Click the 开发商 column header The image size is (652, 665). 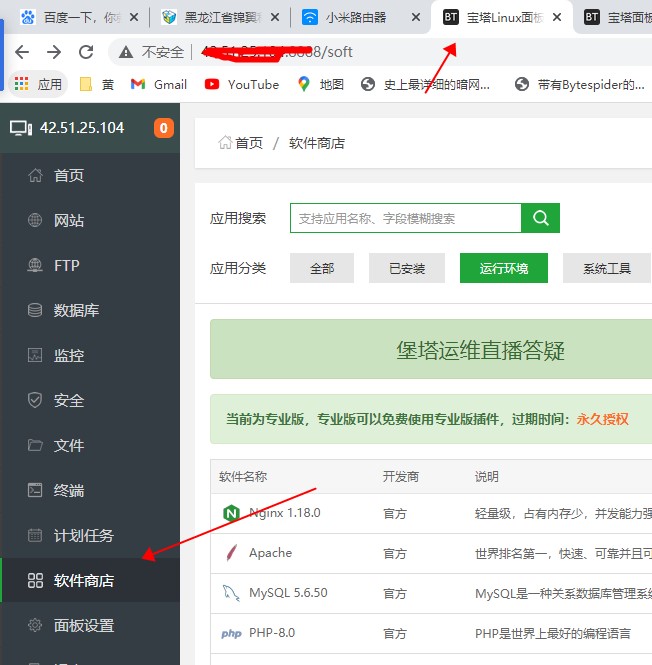[x=400, y=477]
